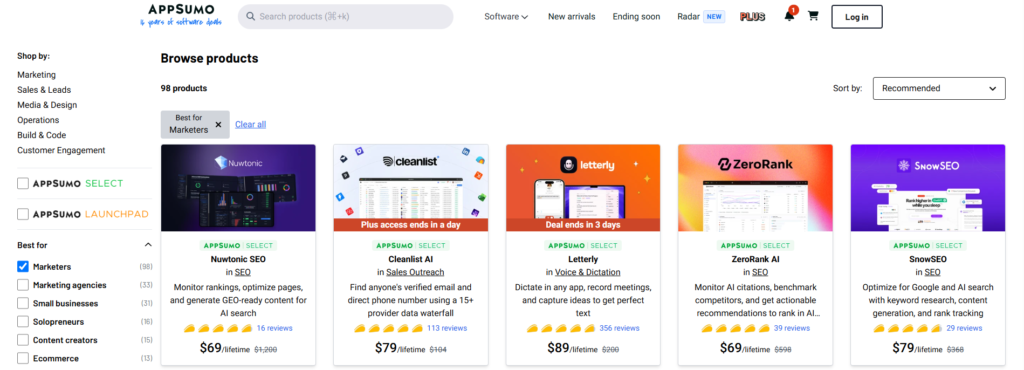This screenshot has height=370, width=1024.
Task: Open the Software dropdown menu
Action: point(506,16)
